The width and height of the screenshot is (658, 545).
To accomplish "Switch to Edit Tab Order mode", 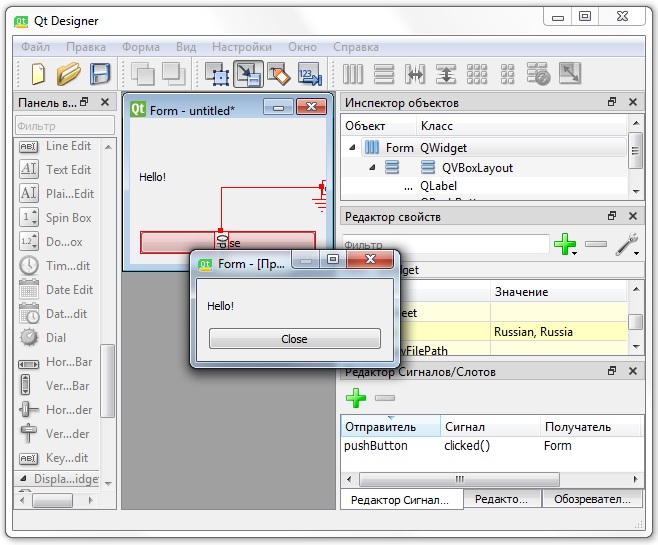I will tap(310, 74).
